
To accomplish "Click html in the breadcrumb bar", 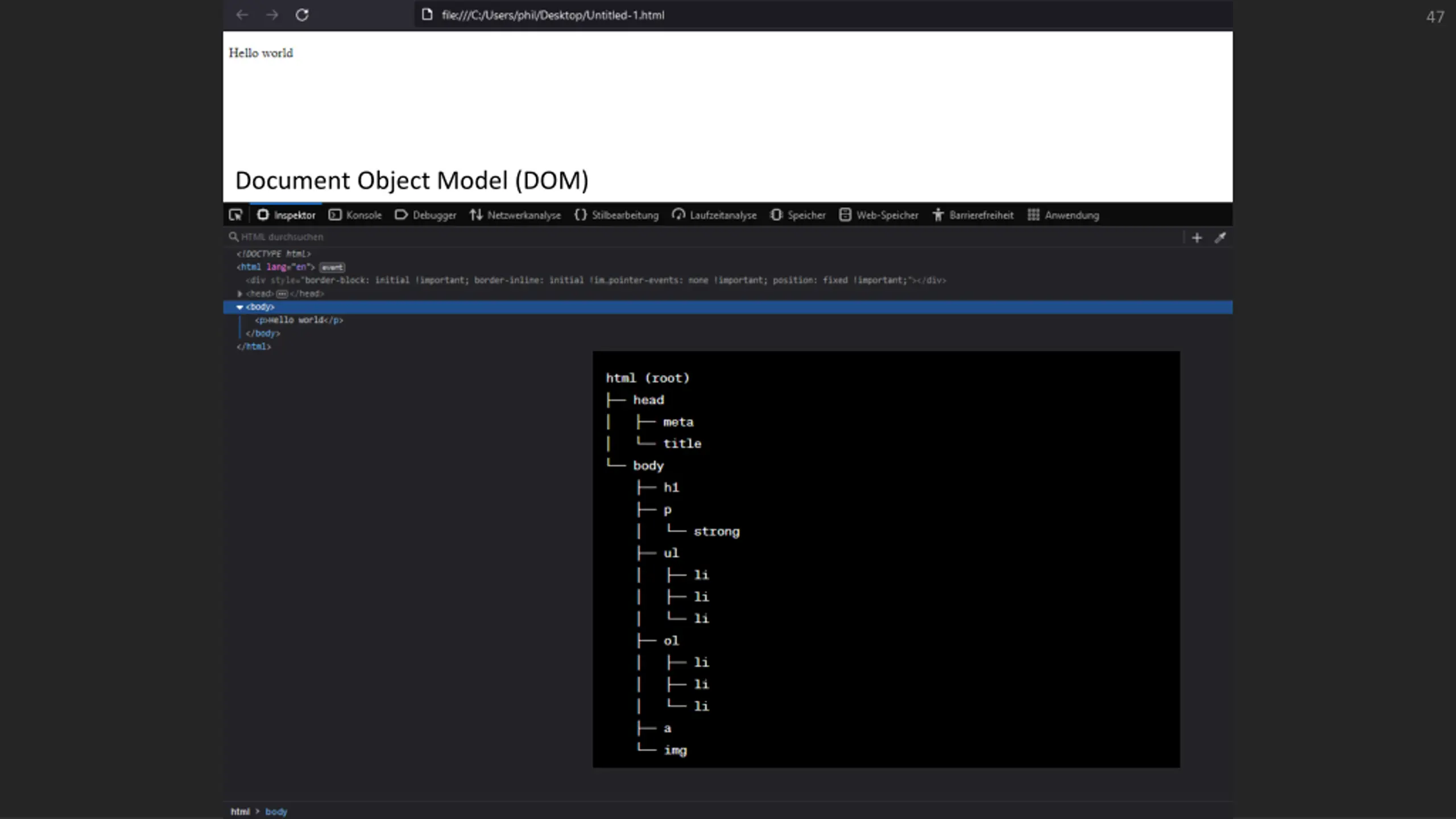I will click(240, 812).
